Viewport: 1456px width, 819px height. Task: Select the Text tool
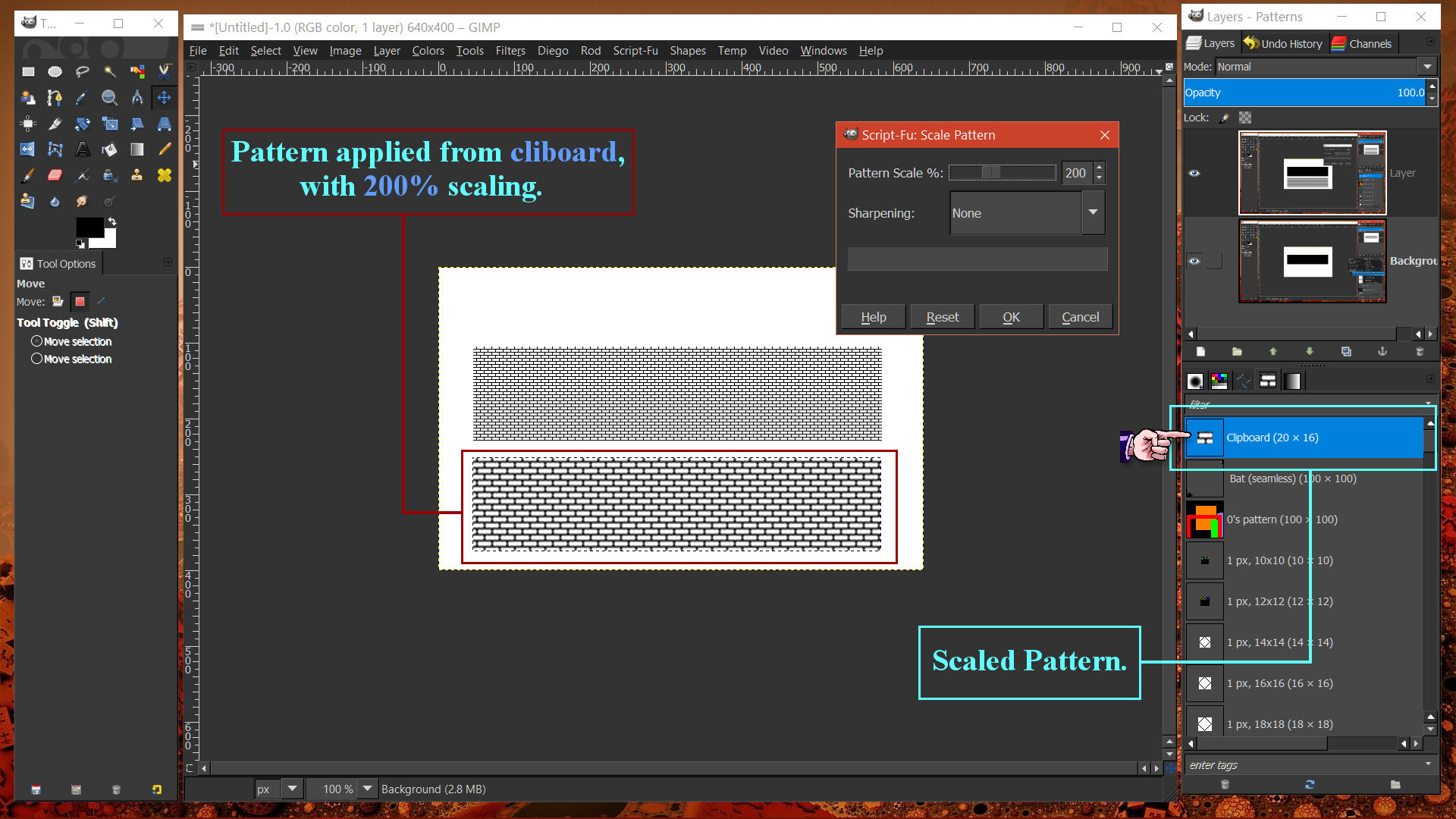click(82, 149)
